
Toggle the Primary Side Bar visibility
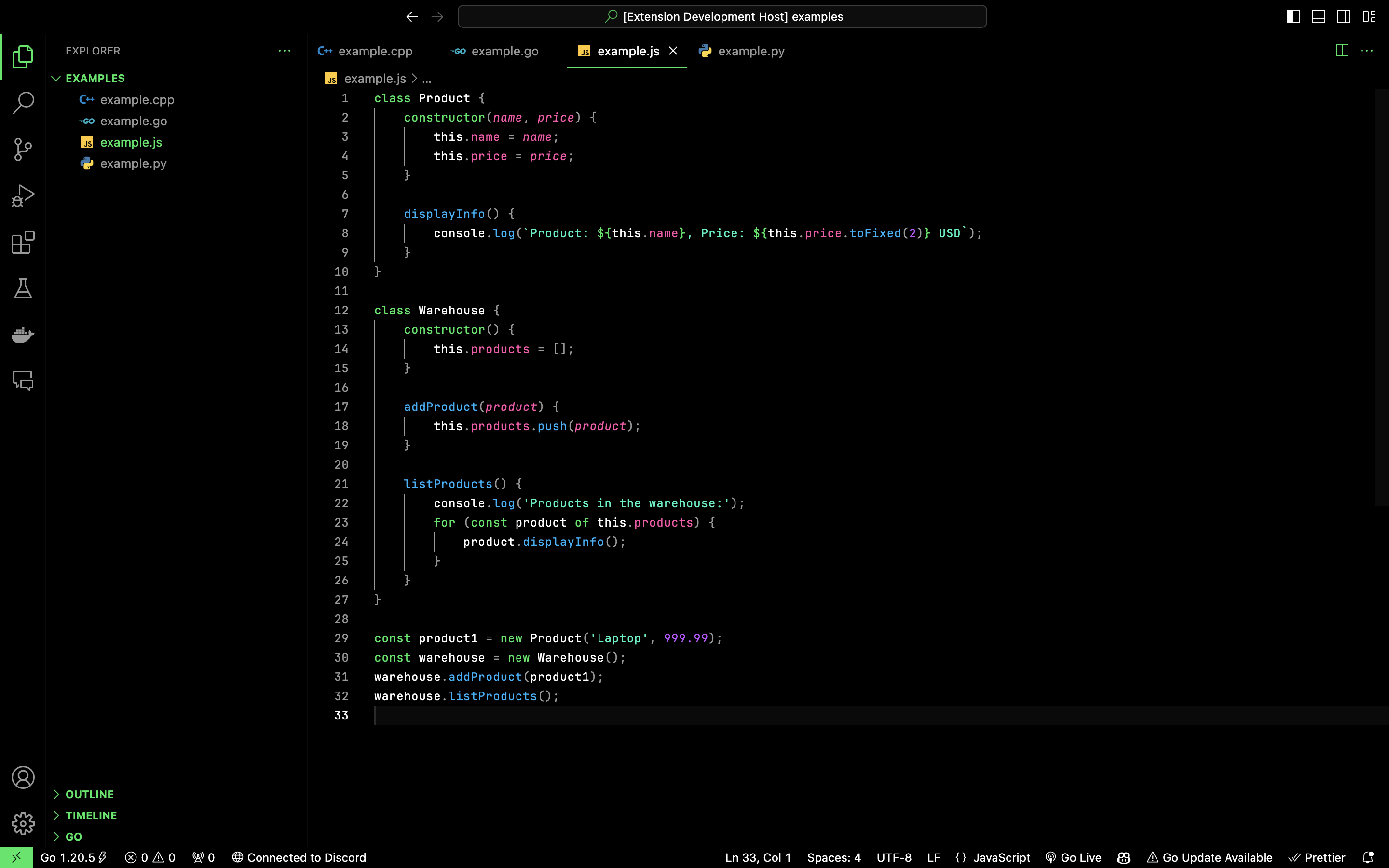(1293, 17)
